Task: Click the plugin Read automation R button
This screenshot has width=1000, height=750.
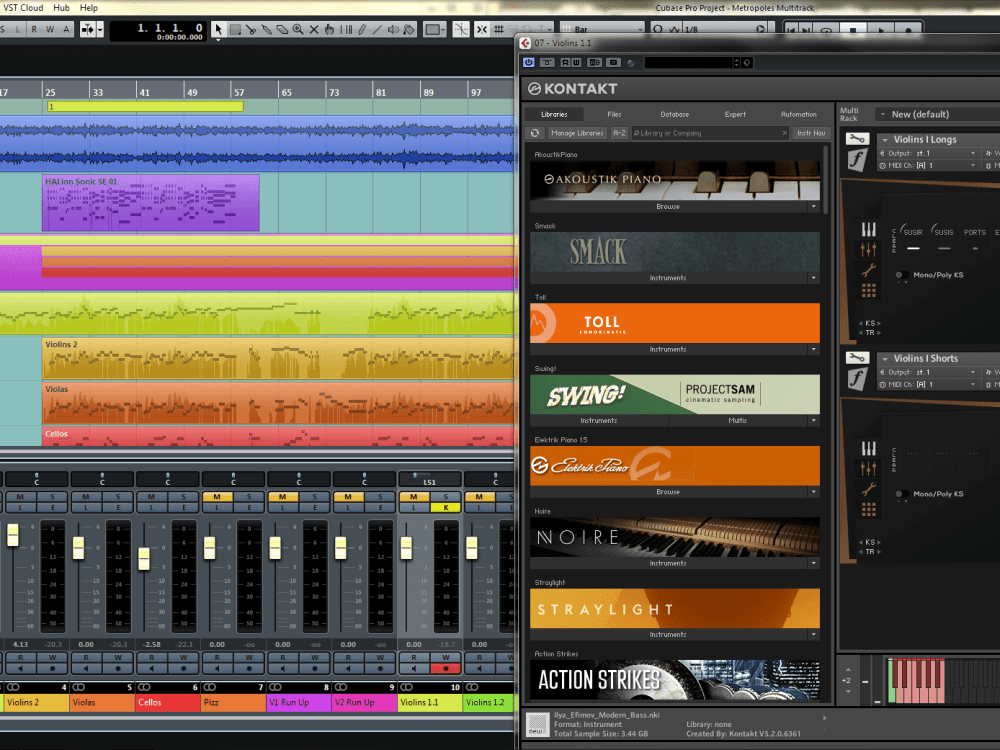Action: point(566,62)
